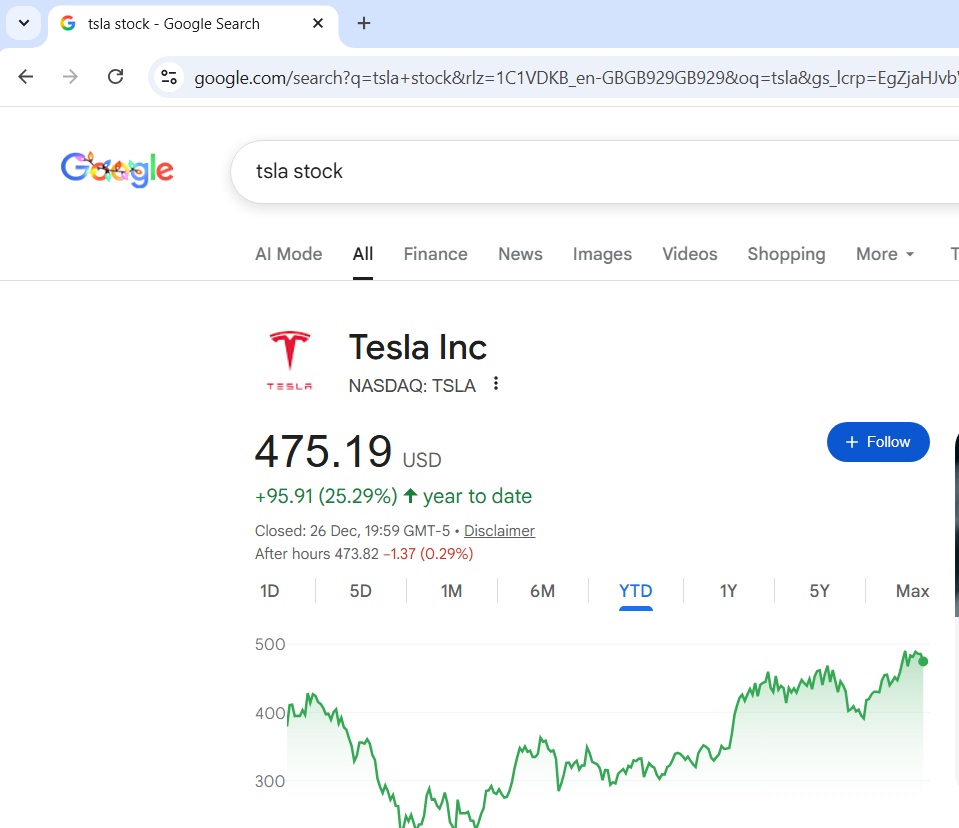Open the Disclaimer link
Image resolution: width=959 pixels, height=828 pixels.
(499, 531)
